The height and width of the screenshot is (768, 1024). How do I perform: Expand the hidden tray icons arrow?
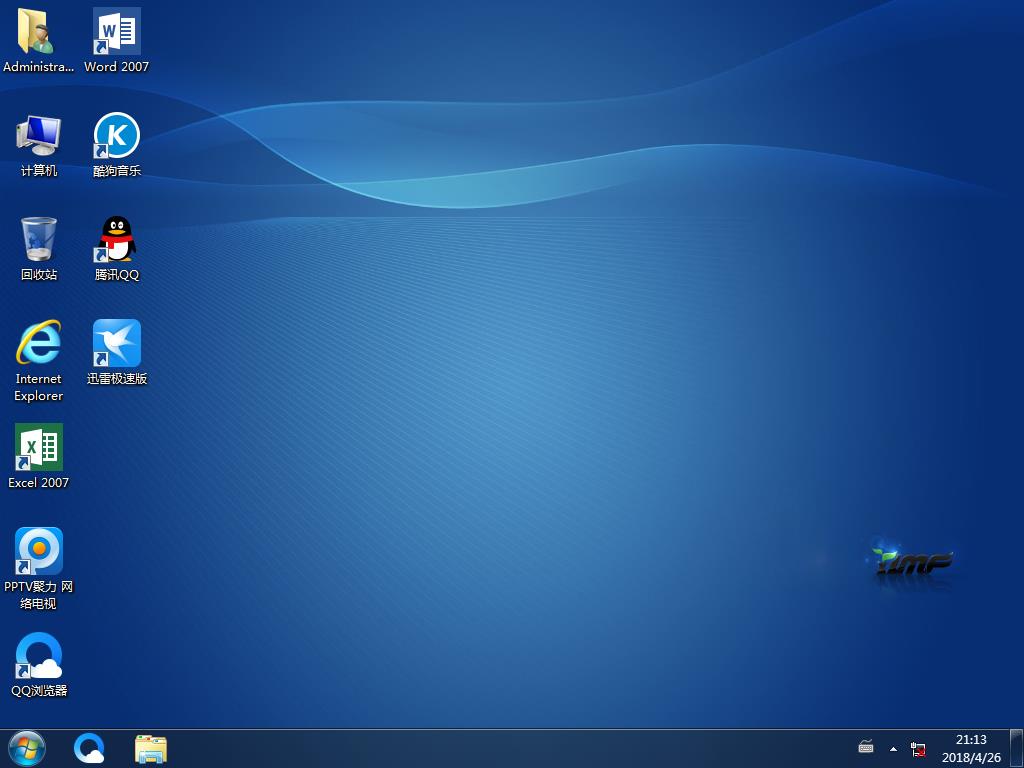coord(893,749)
